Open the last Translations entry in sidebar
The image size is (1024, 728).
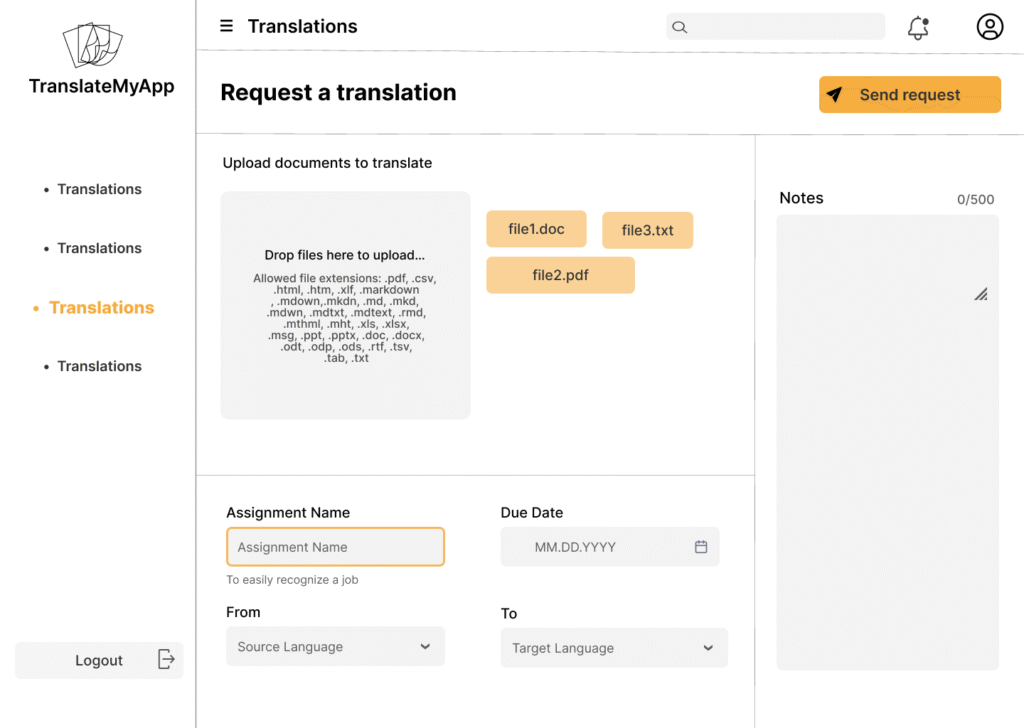[99, 366]
